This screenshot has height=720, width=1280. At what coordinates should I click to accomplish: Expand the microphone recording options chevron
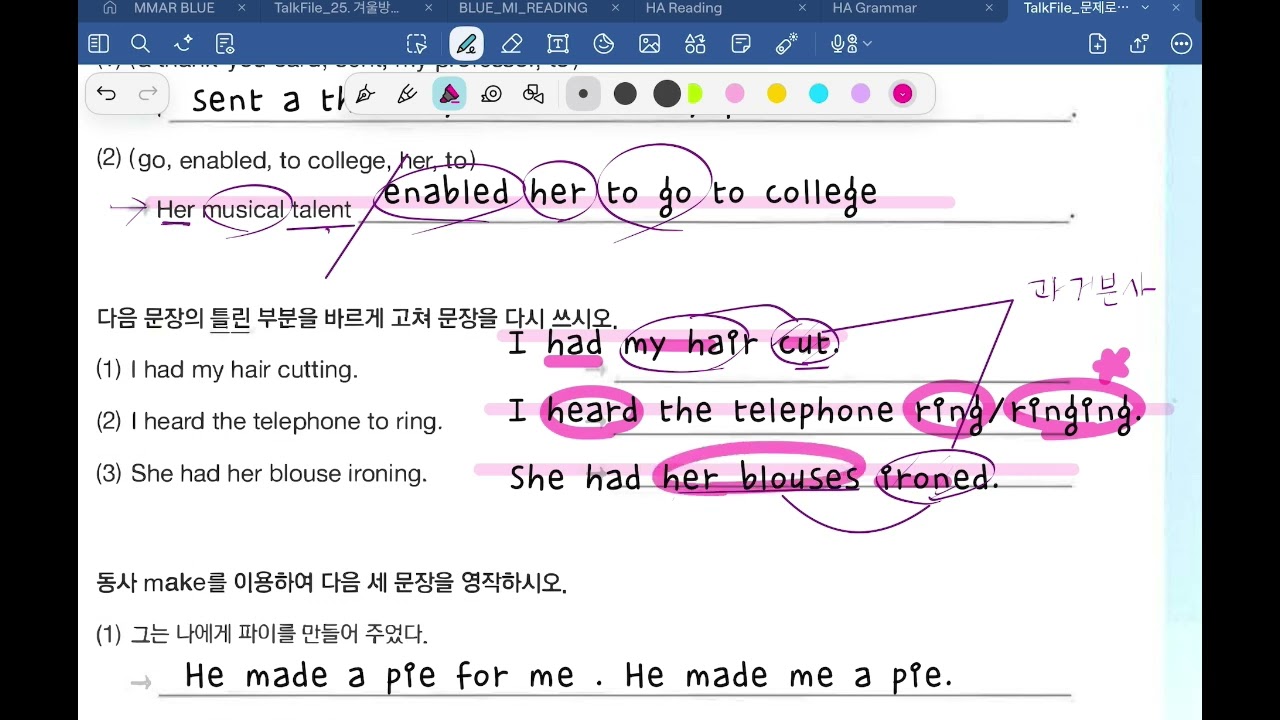(867, 44)
